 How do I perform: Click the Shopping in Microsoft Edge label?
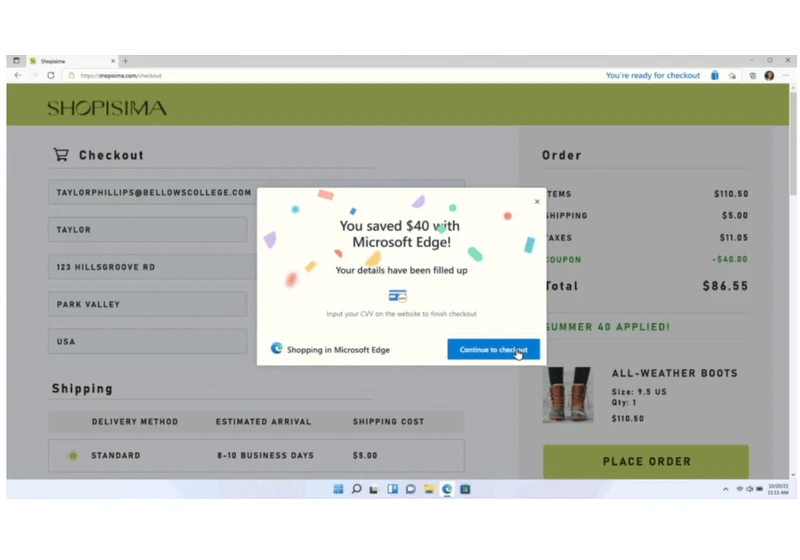[x=338, y=349]
